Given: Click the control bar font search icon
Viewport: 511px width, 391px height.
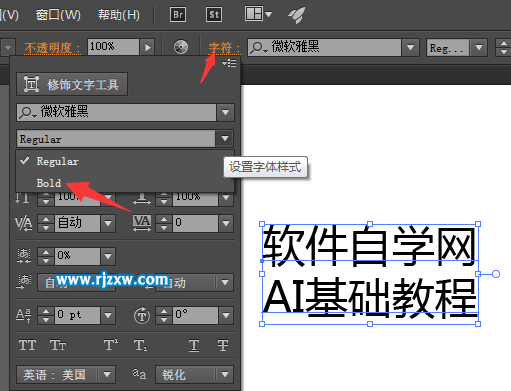Looking at the screenshot, I should pos(259,48).
